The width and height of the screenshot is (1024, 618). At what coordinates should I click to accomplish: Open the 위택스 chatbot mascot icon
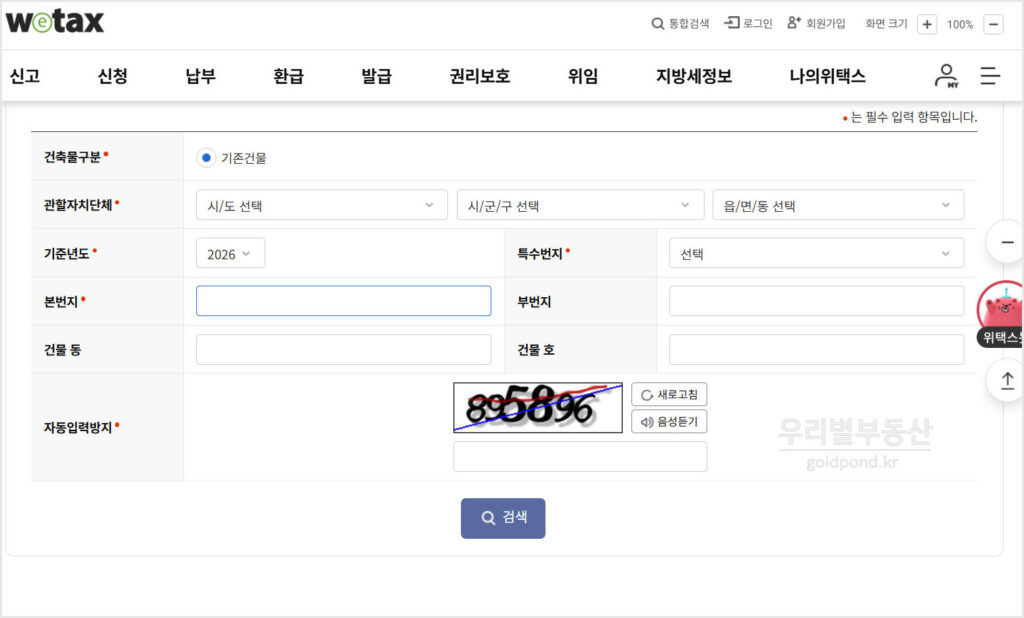(1001, 314)
